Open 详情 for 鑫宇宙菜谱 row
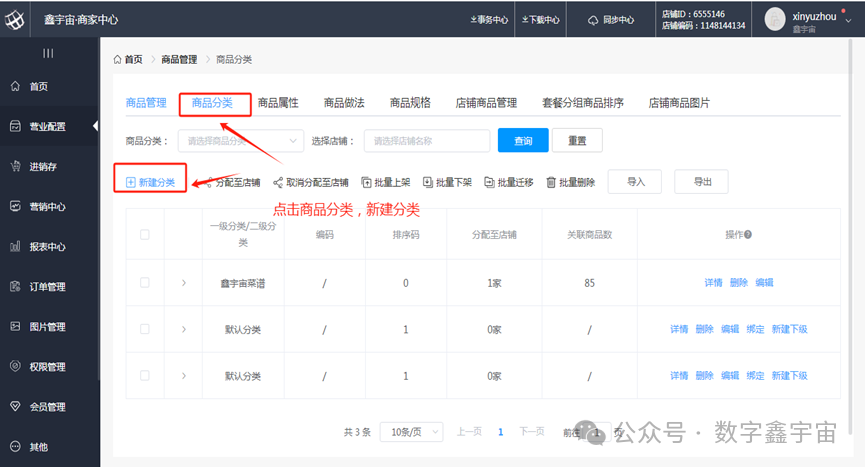The image size is (865, 467). point(713,283)
